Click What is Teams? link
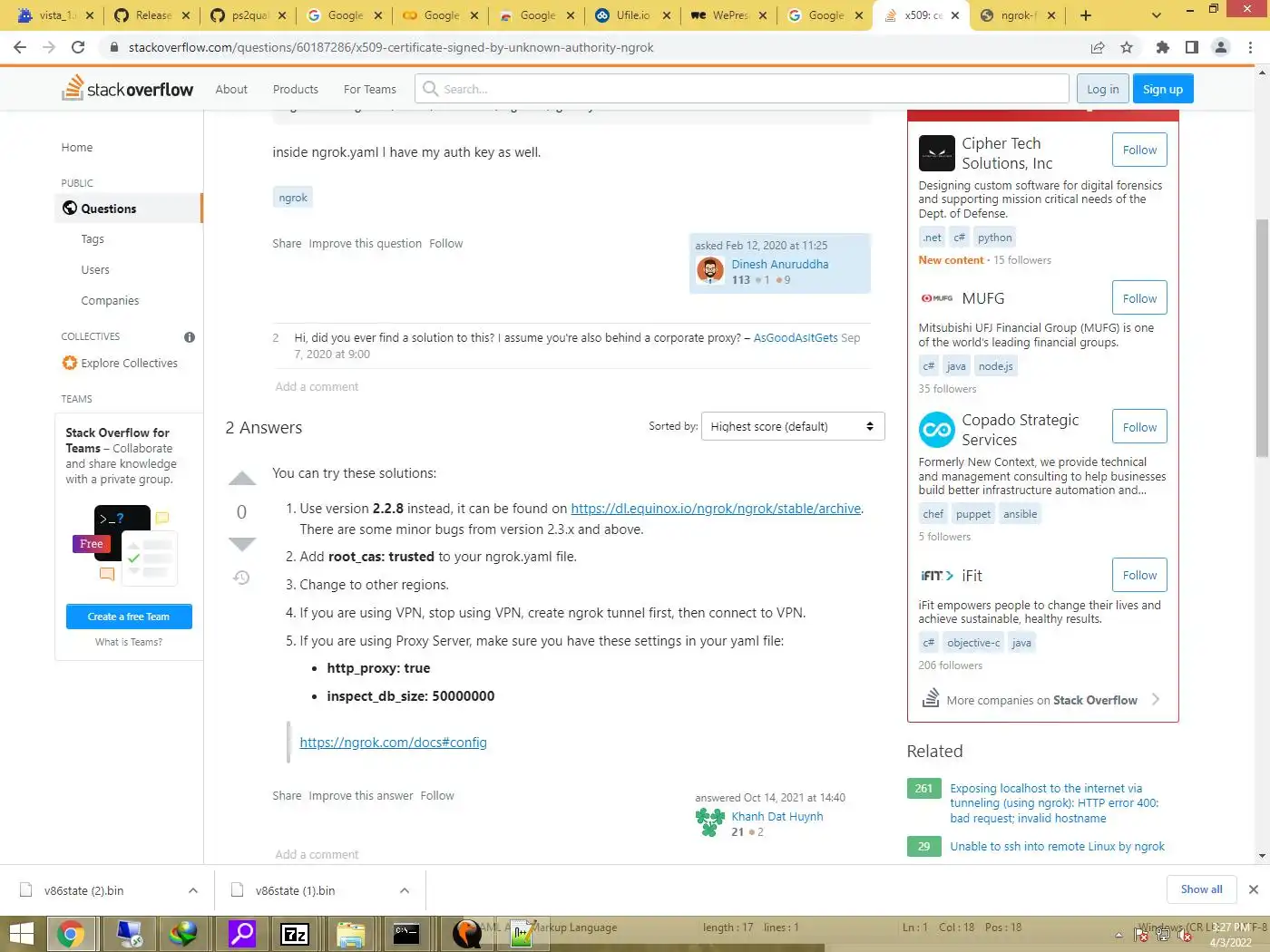 click(129, 642)
